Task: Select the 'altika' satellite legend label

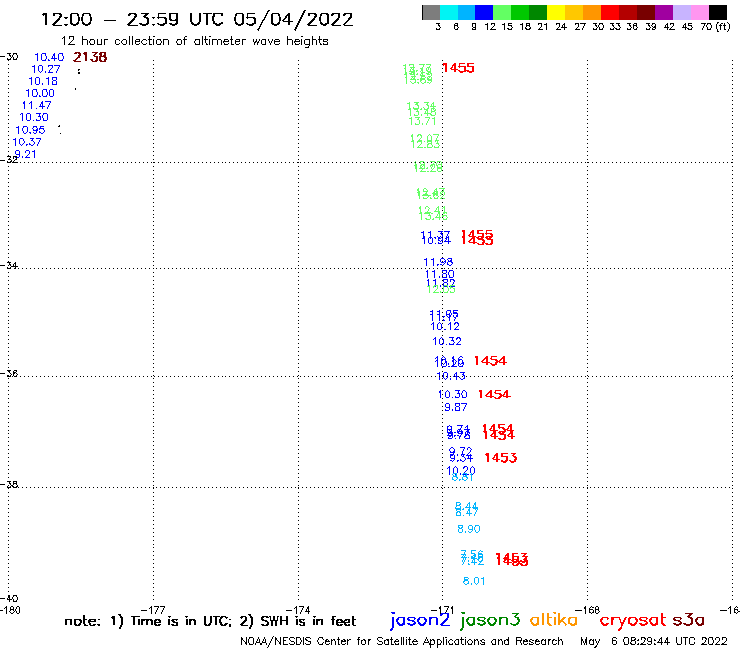Action: 553,620
